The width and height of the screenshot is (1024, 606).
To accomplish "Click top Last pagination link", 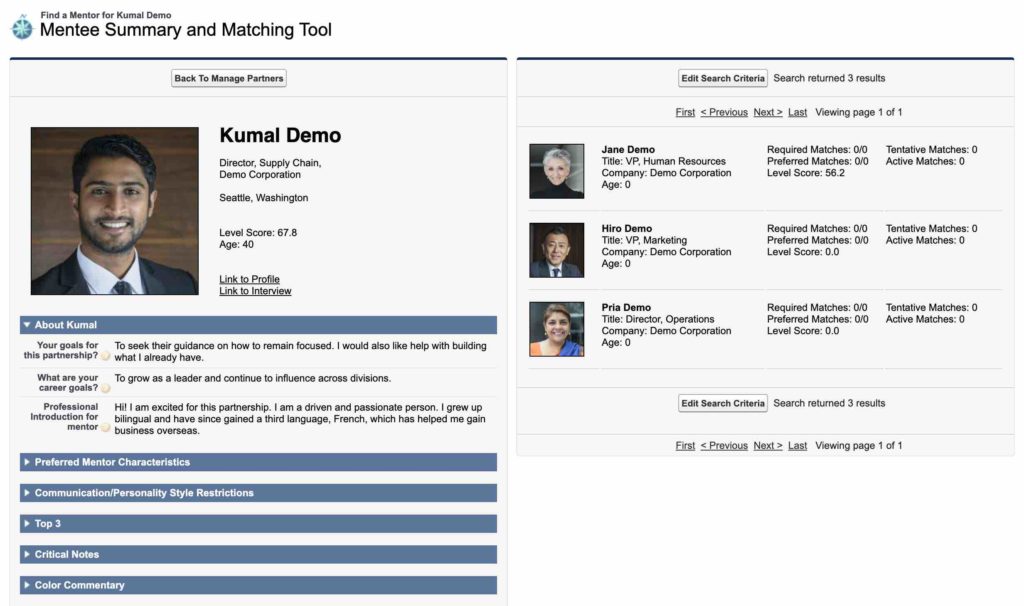I will pyautogui.click(x=797, y=112).
